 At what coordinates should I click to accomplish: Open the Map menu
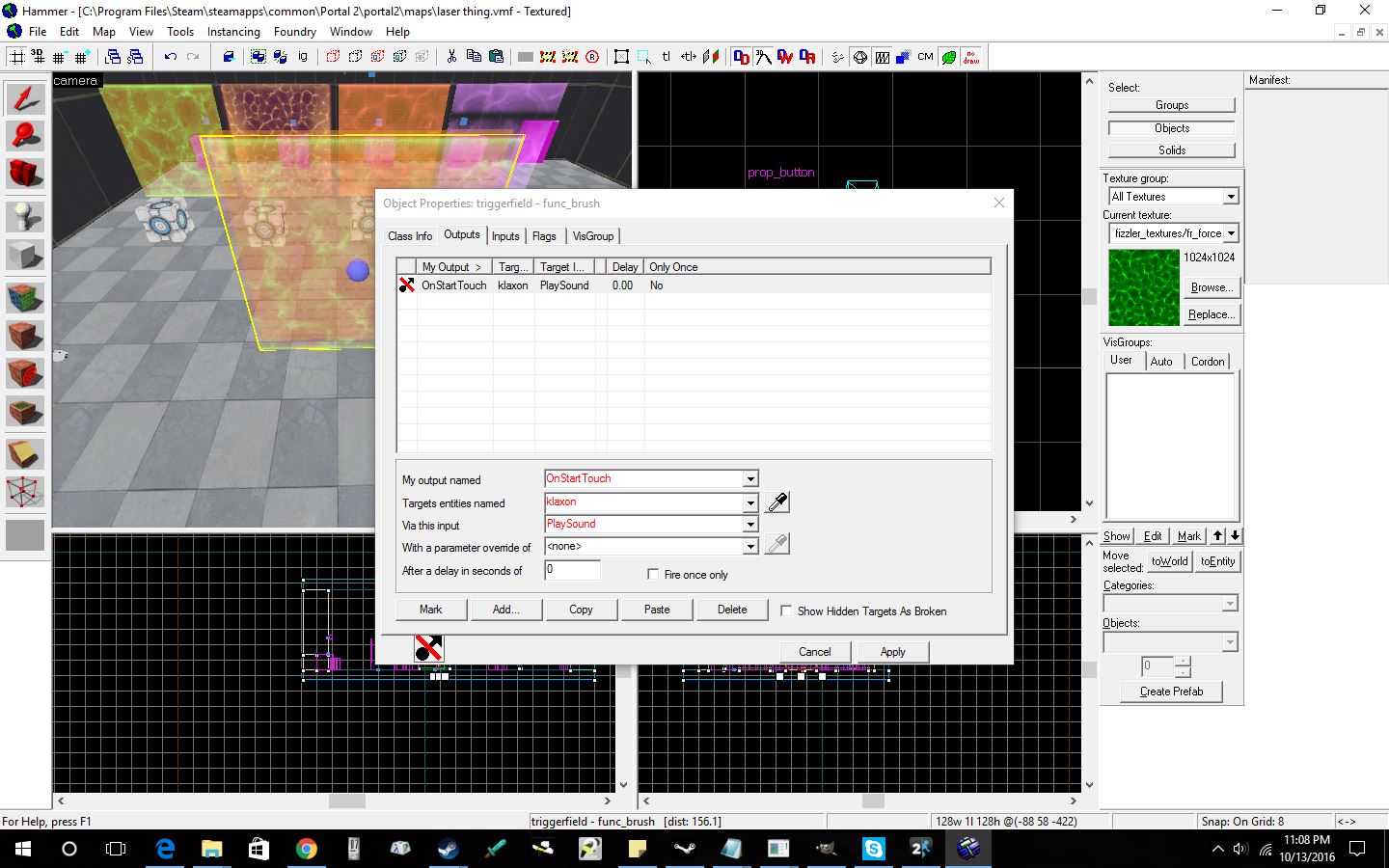point(104,32)
